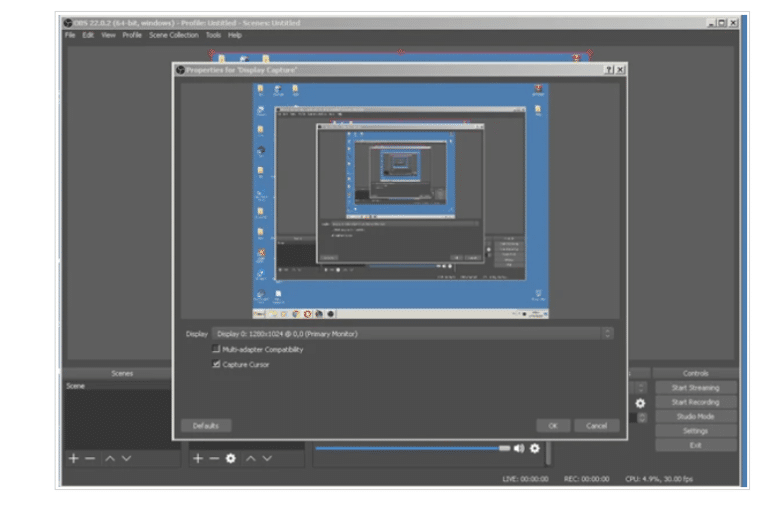Screen dimensions: 768x505
Task: Click Start Recording in Controls
Action: pyautogui.click(x=696, y=402)
